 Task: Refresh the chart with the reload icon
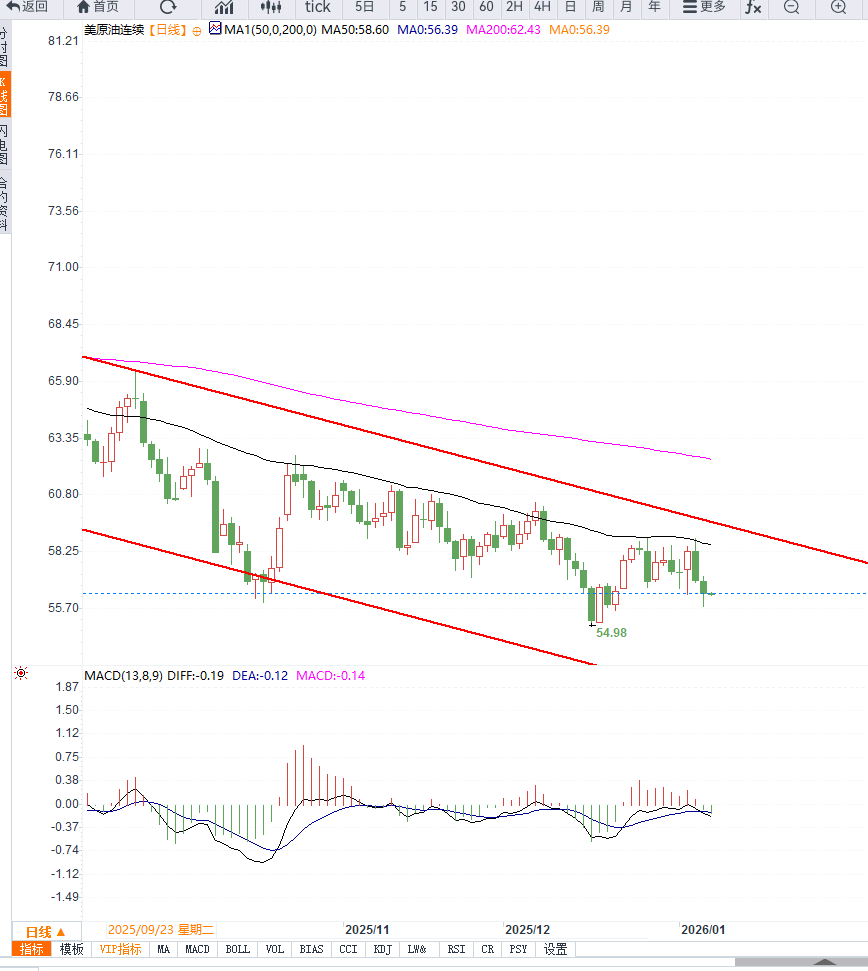(x=168, y=7)
